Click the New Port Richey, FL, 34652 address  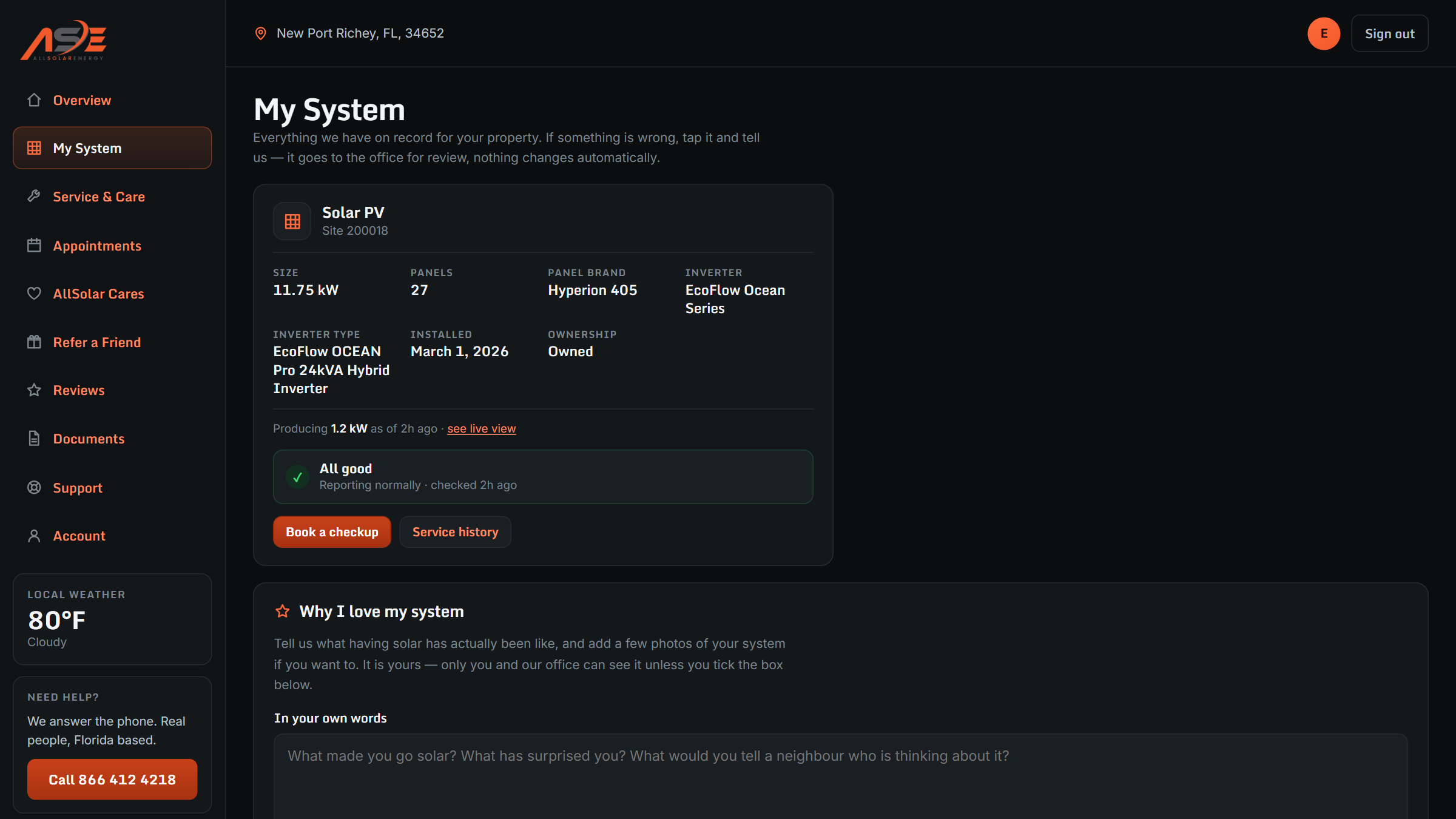(x=360, y=33)
